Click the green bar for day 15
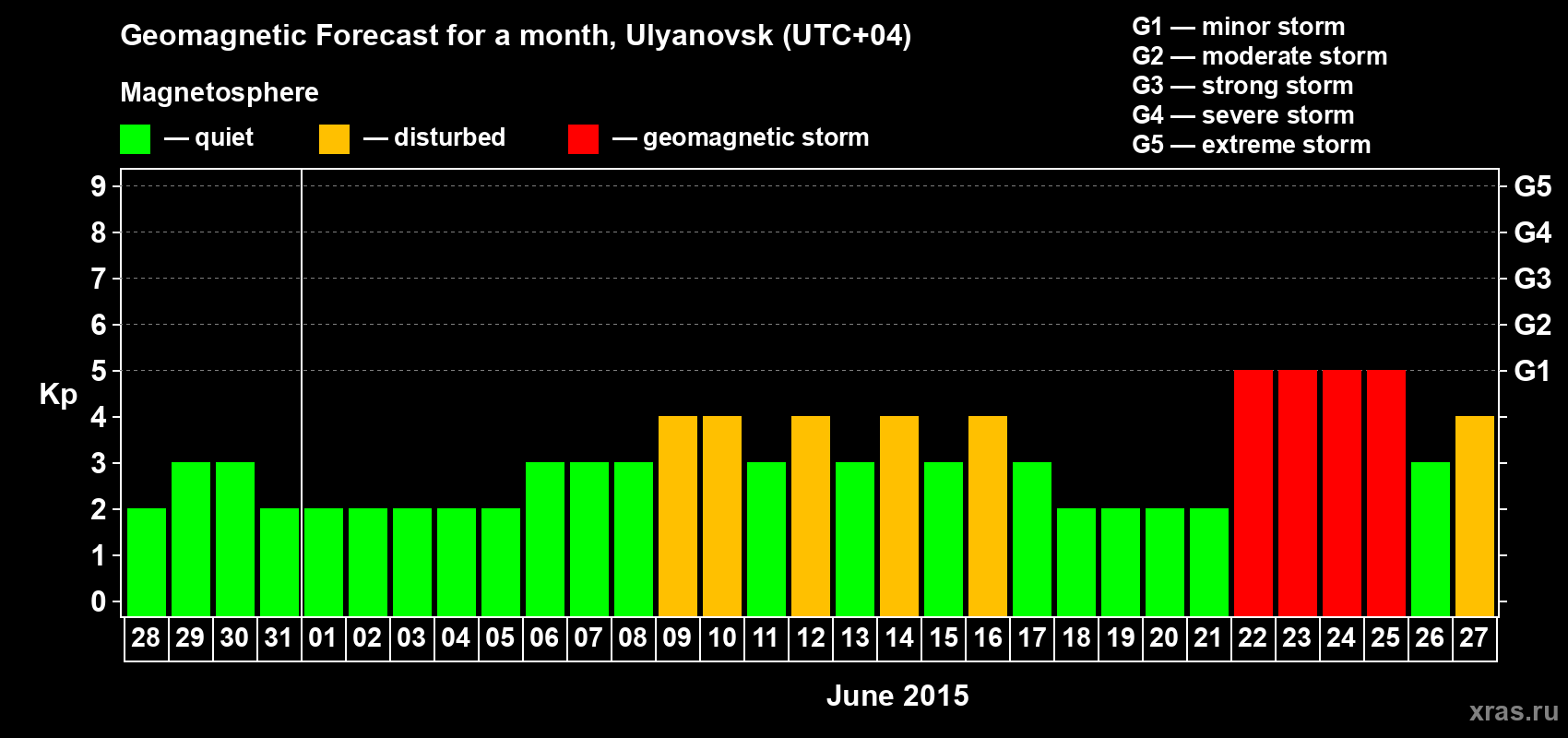Viewport: 1568px width, 738px height. pyautogui.click(x=944, y=539)
